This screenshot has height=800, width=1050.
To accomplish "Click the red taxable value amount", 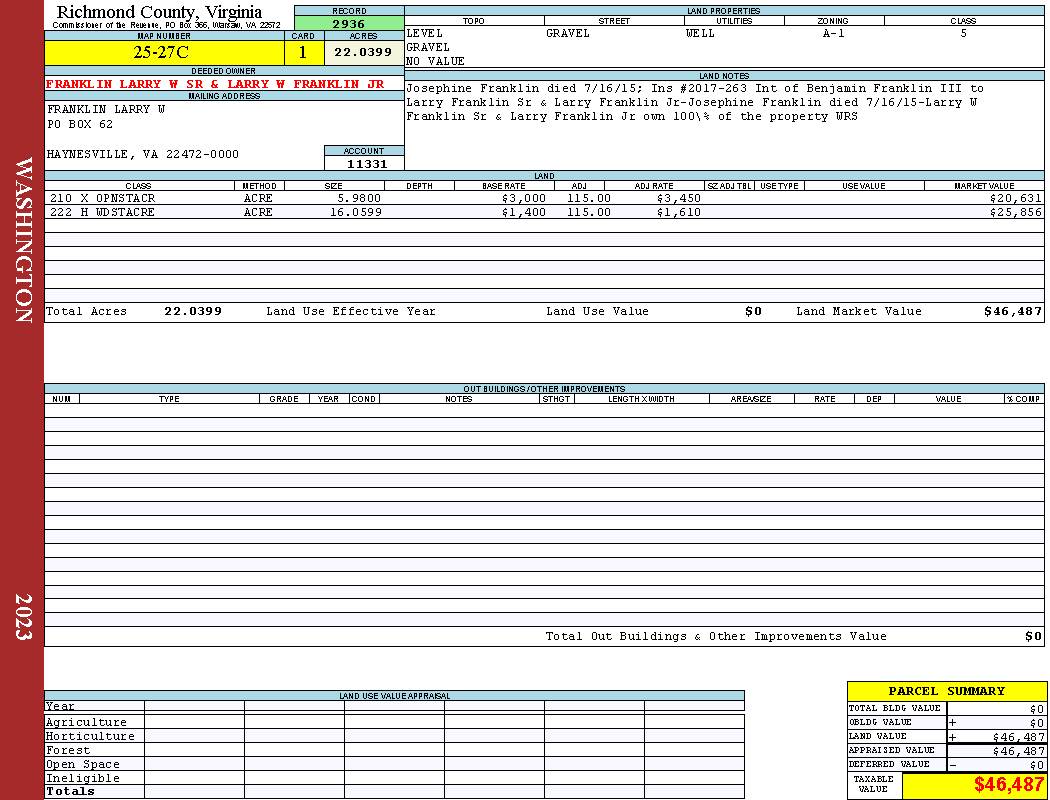I will coord(1008,784).
